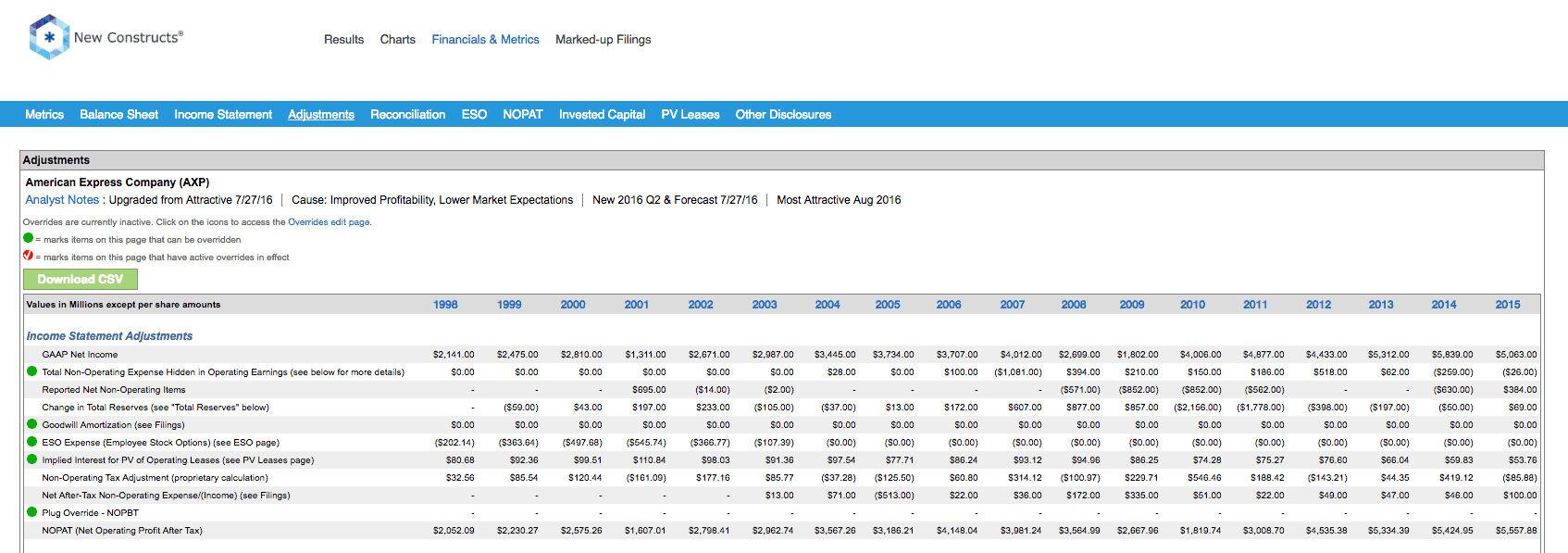Click override dot for Total Non-Operating Expense Hidden
Viewport: 1568px width, 553px height.
(31, 371)
